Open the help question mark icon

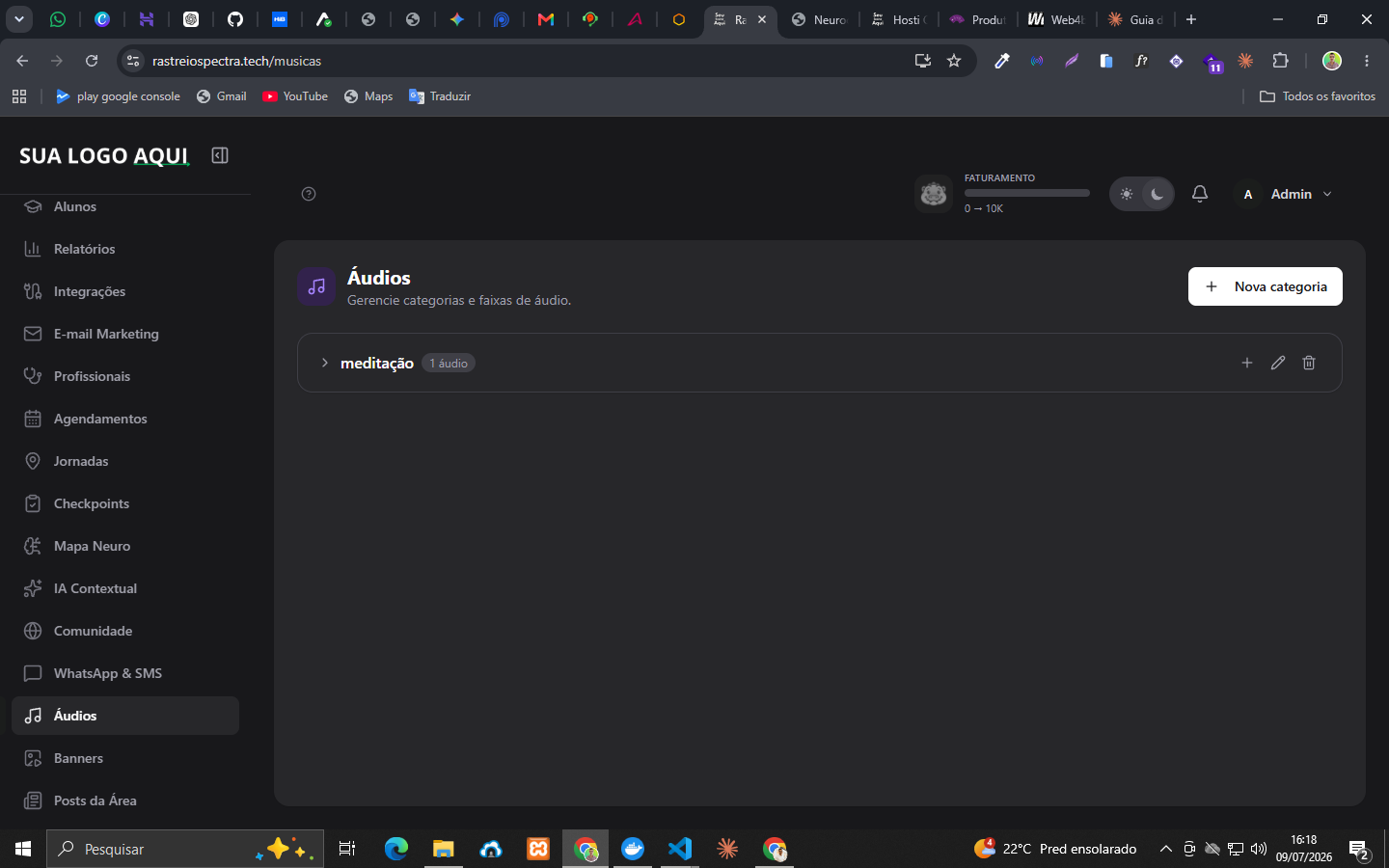309,194
